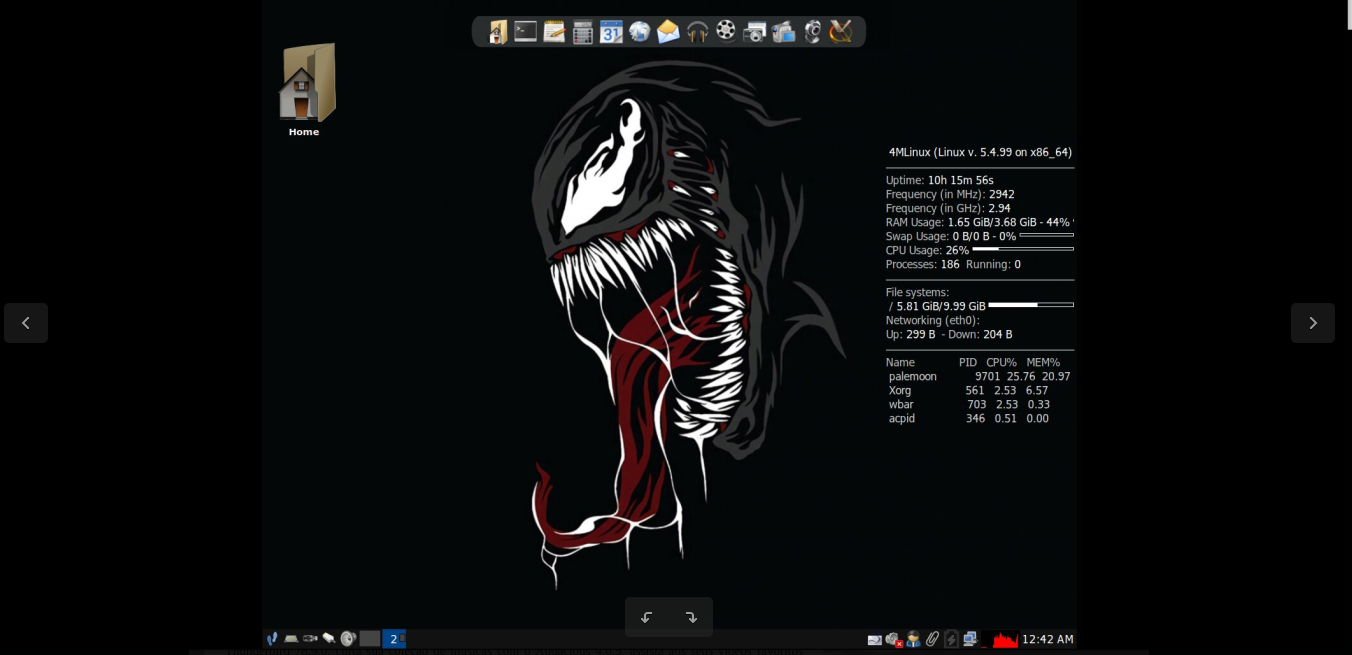Click the muted speaker icon in the tray
1352x655 pixels.
click(x=894, y=640)
